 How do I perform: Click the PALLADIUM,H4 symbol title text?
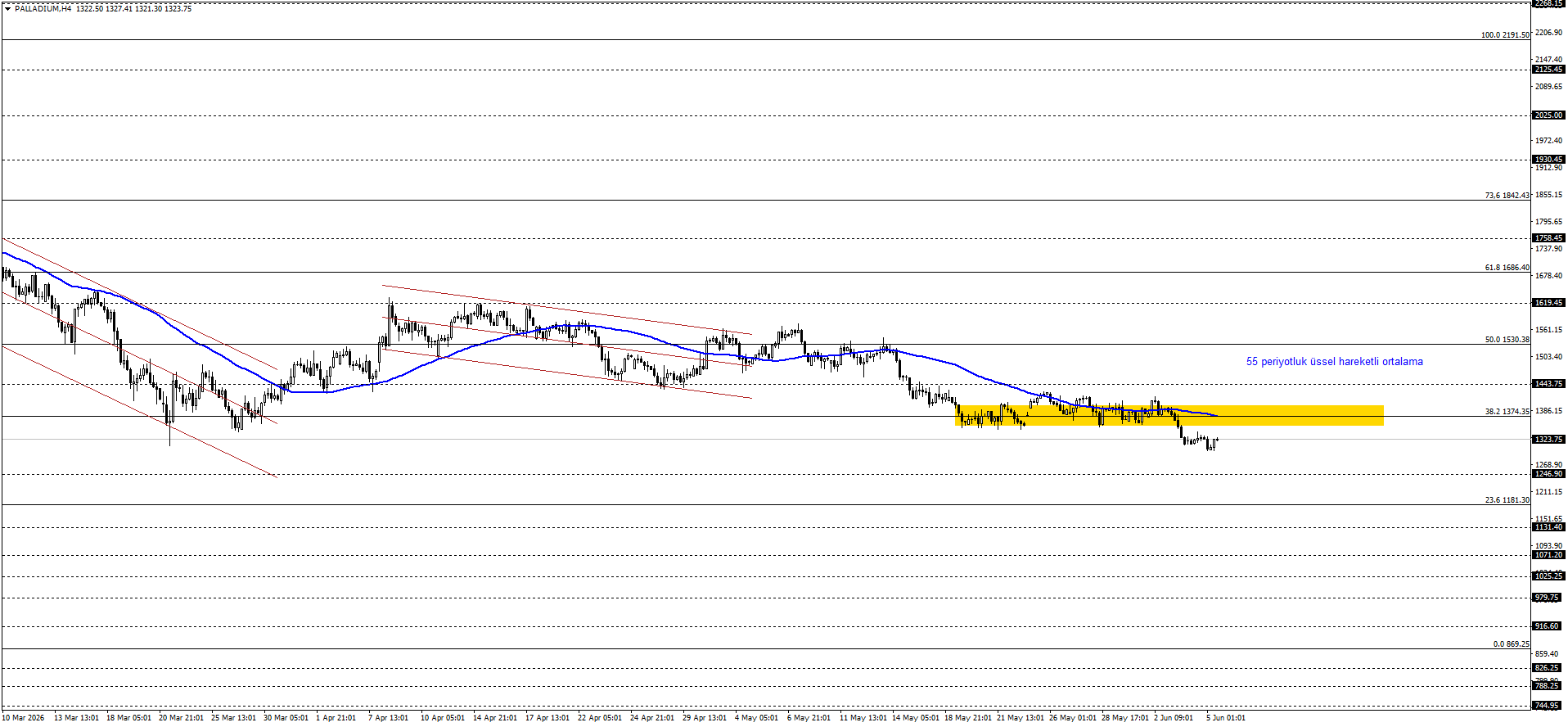coord(43,8)
